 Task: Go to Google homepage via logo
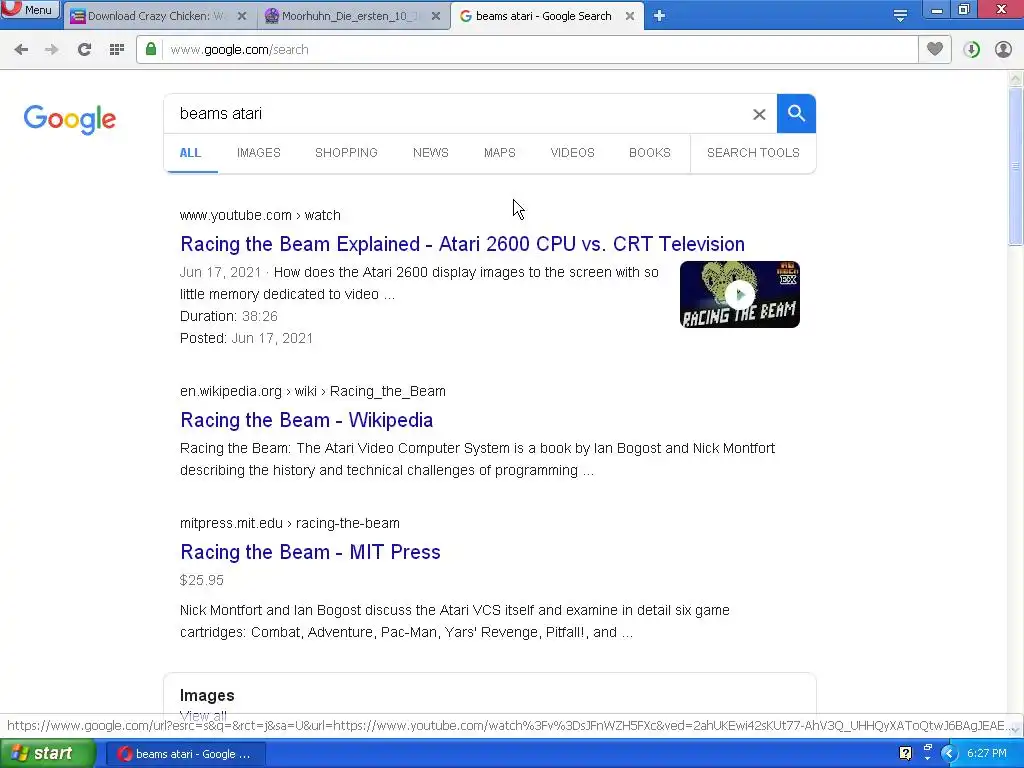click(70, 120)
